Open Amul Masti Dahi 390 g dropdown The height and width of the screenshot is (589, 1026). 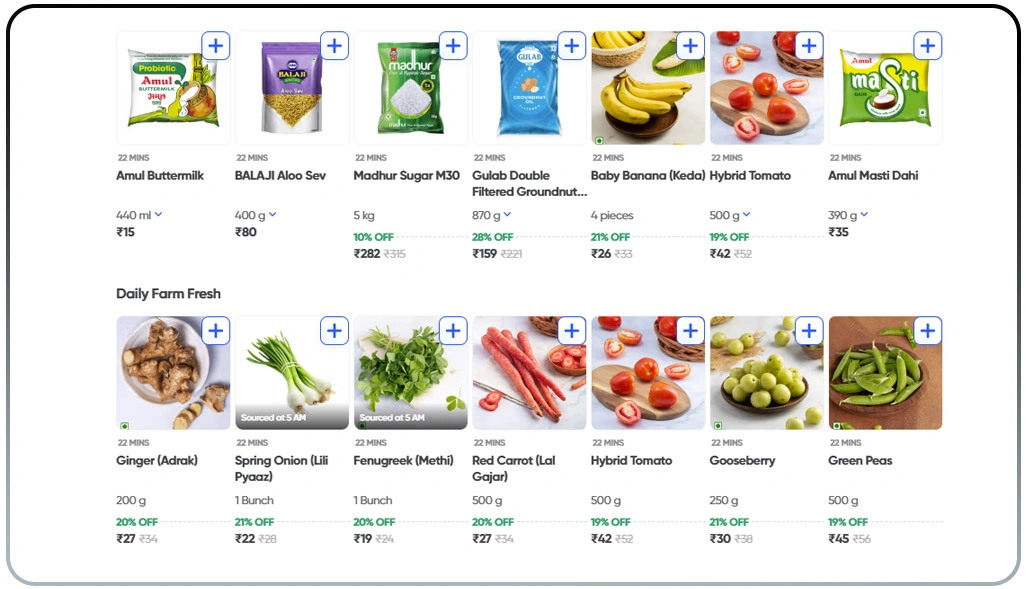click(x=865, y=215)
